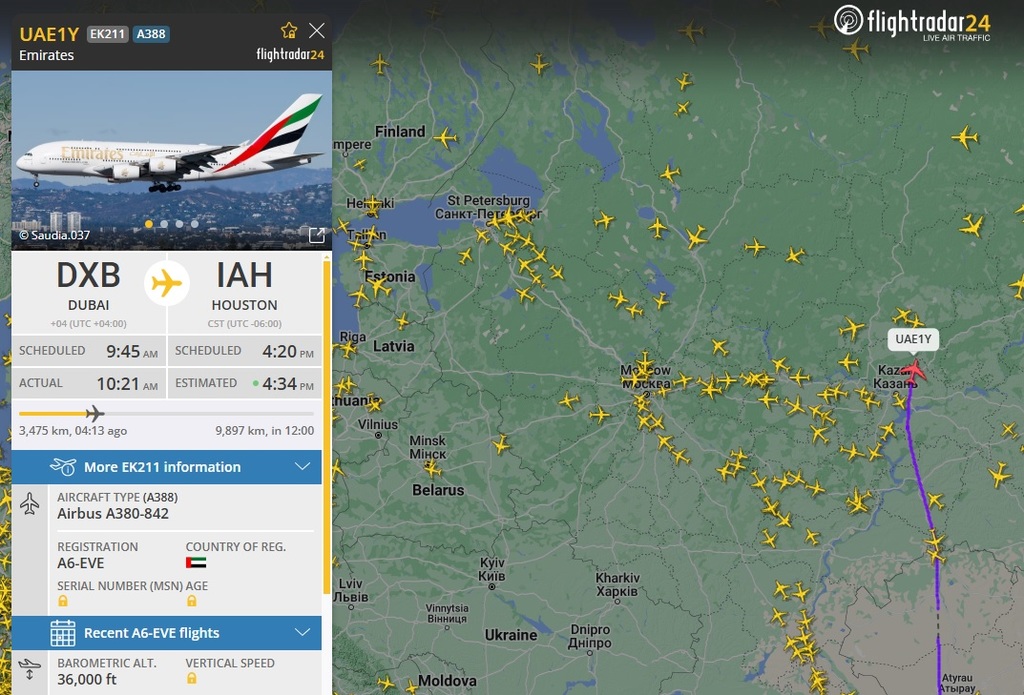Click the flight progress bar plane marker
This screenshot has width=1024, height=695.
(x=95, y=413)
